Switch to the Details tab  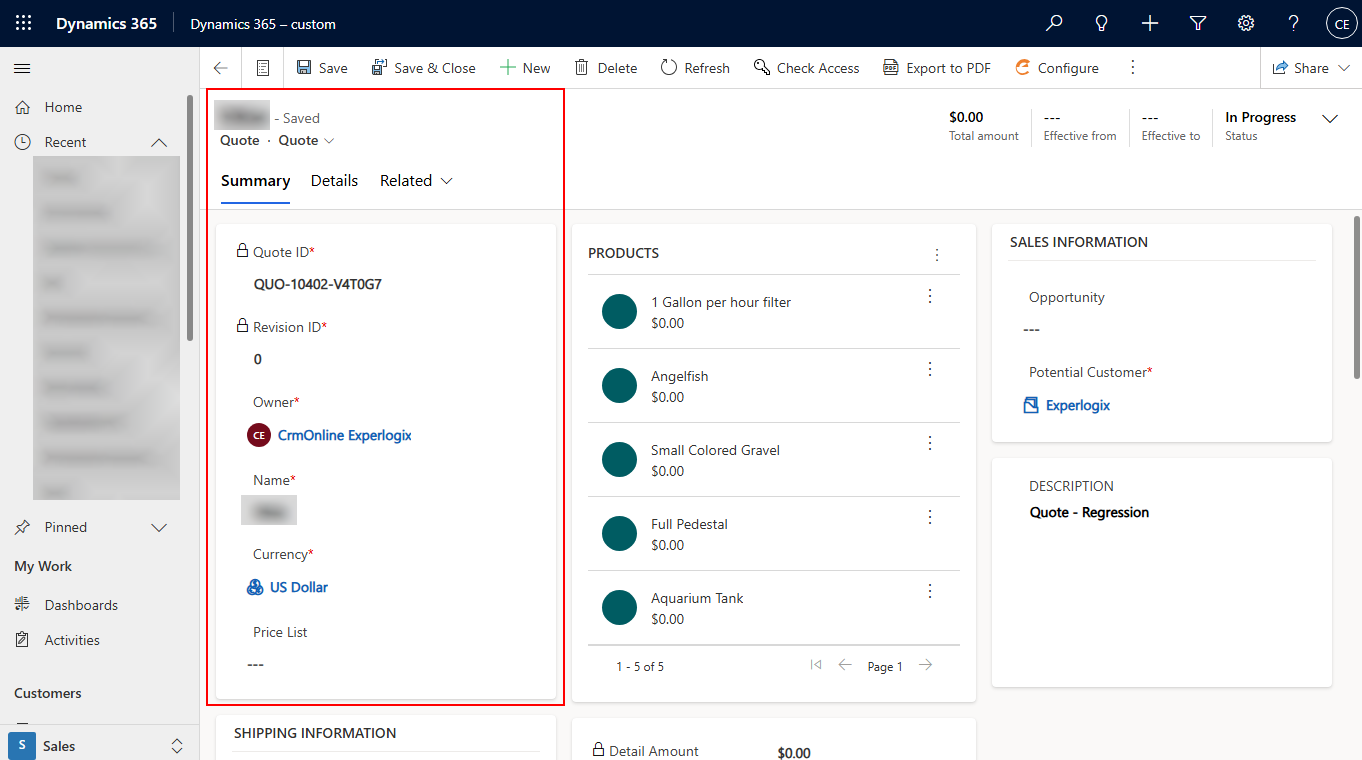pos(334,181)
